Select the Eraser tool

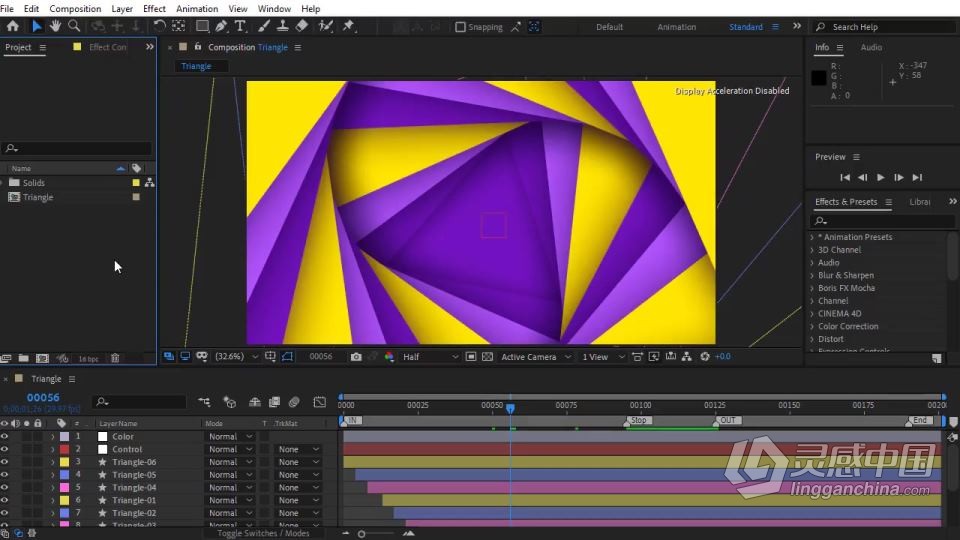point(302,26)
